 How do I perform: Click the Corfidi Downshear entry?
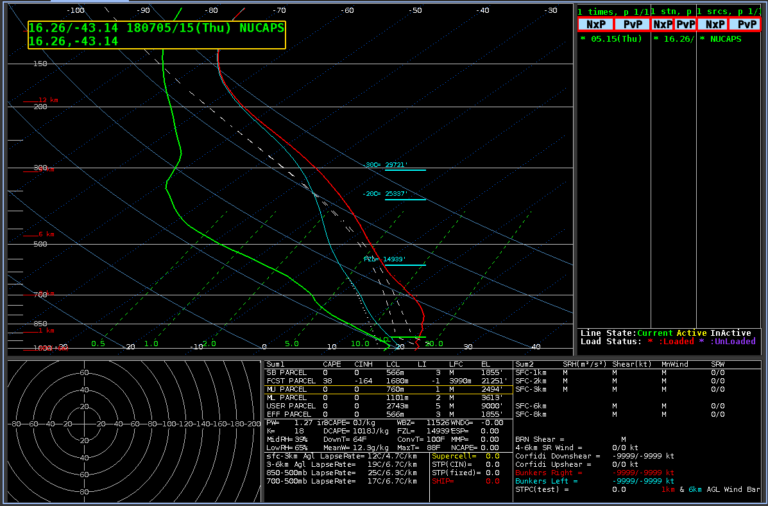point(595,456)
